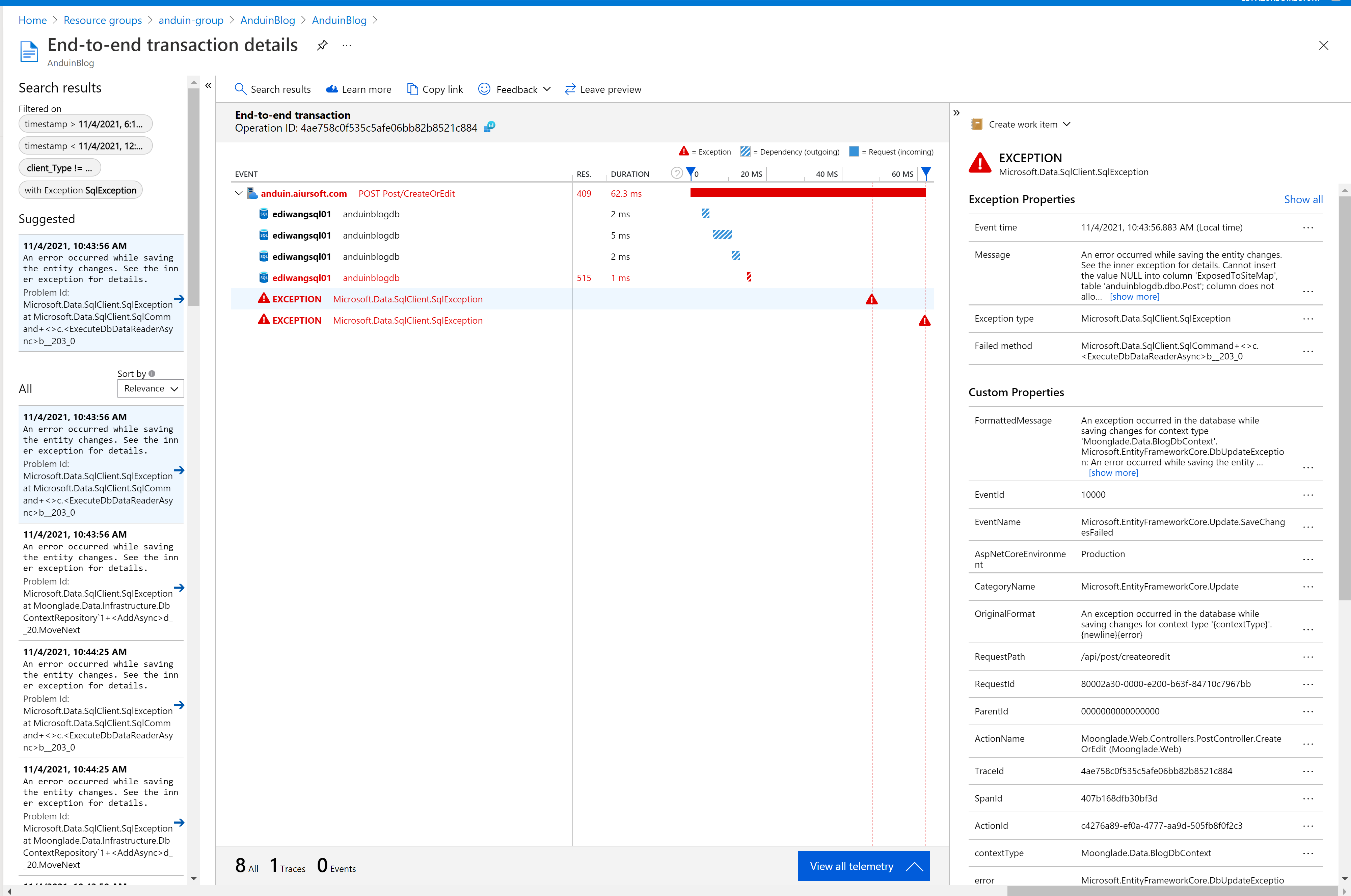Image resolution: width=1351 pixels, height=896 pixels.
Task: Click Leave preview
Action: [603, 89]
